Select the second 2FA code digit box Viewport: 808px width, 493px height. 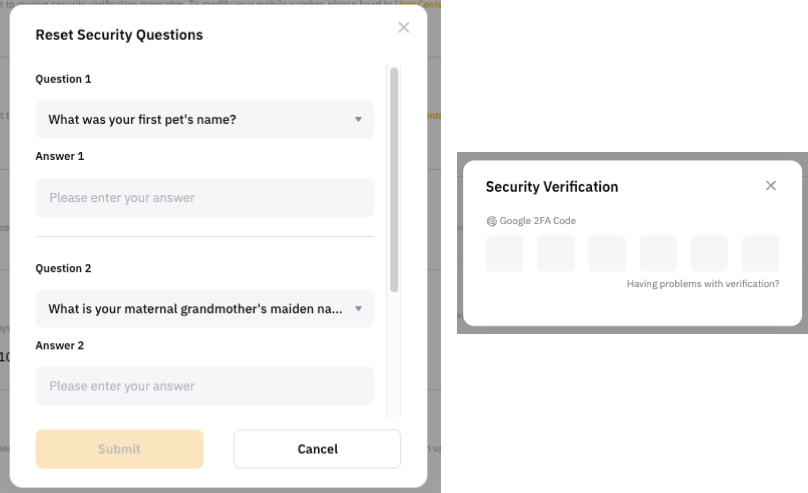point(556,253)
